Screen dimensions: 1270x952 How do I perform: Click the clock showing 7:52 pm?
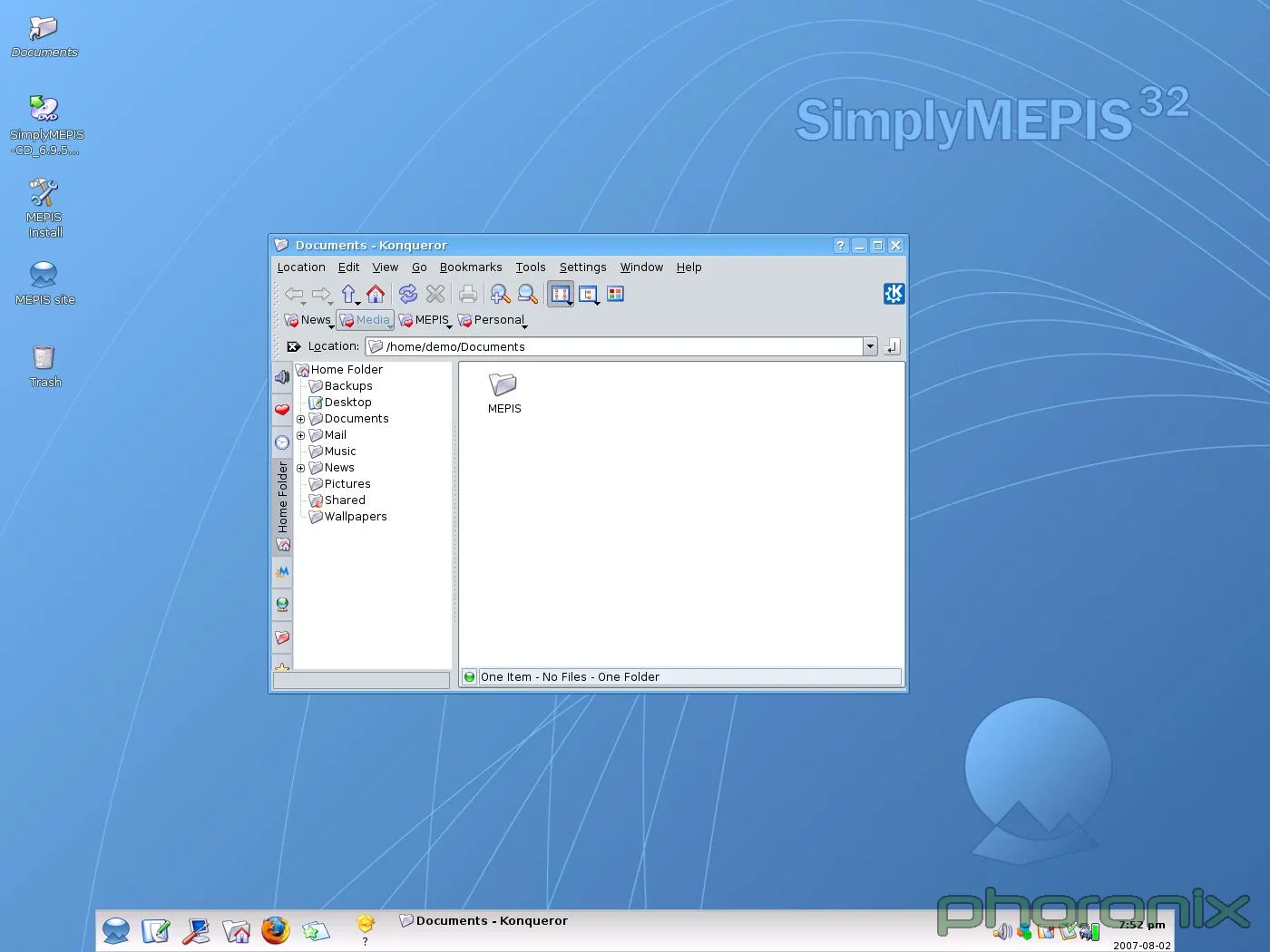click(x=1142, y=925)
